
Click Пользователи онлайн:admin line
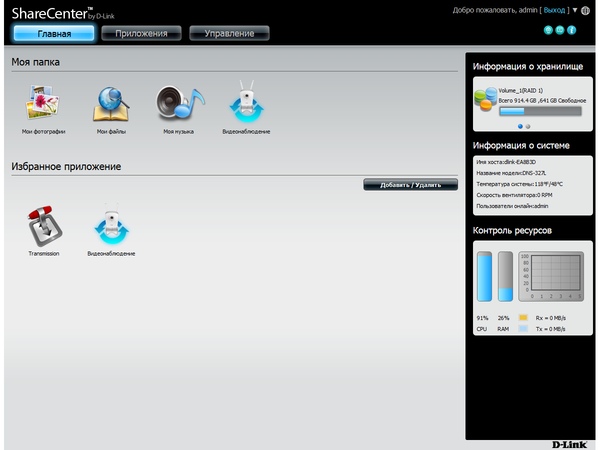512,206
